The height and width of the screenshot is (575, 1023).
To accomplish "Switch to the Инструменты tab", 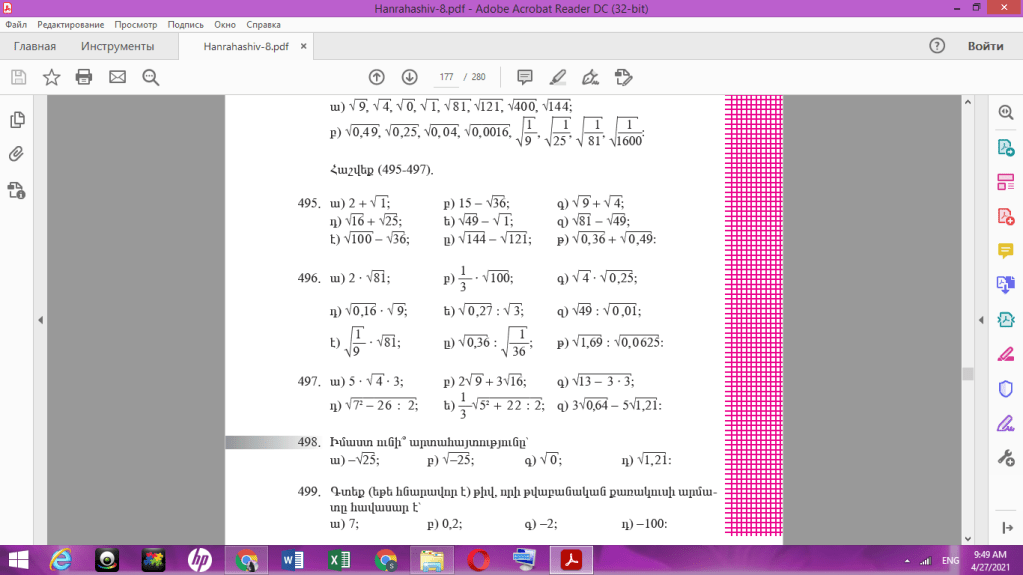I will tap(118, 46).
